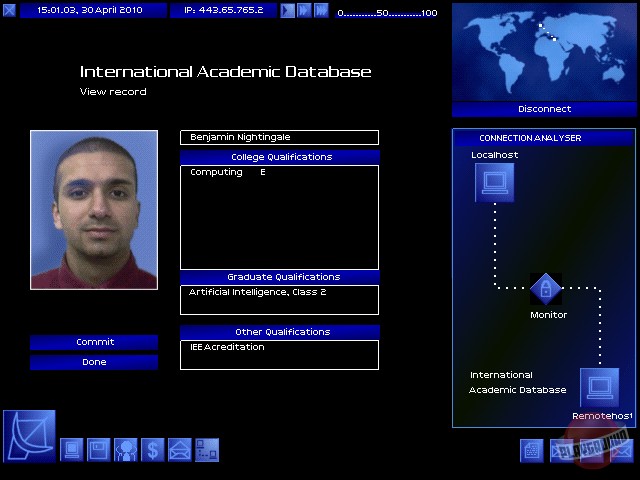Set game speed to normal play
The height and width of the screenshot is (480, 640).
coord(287,10)
